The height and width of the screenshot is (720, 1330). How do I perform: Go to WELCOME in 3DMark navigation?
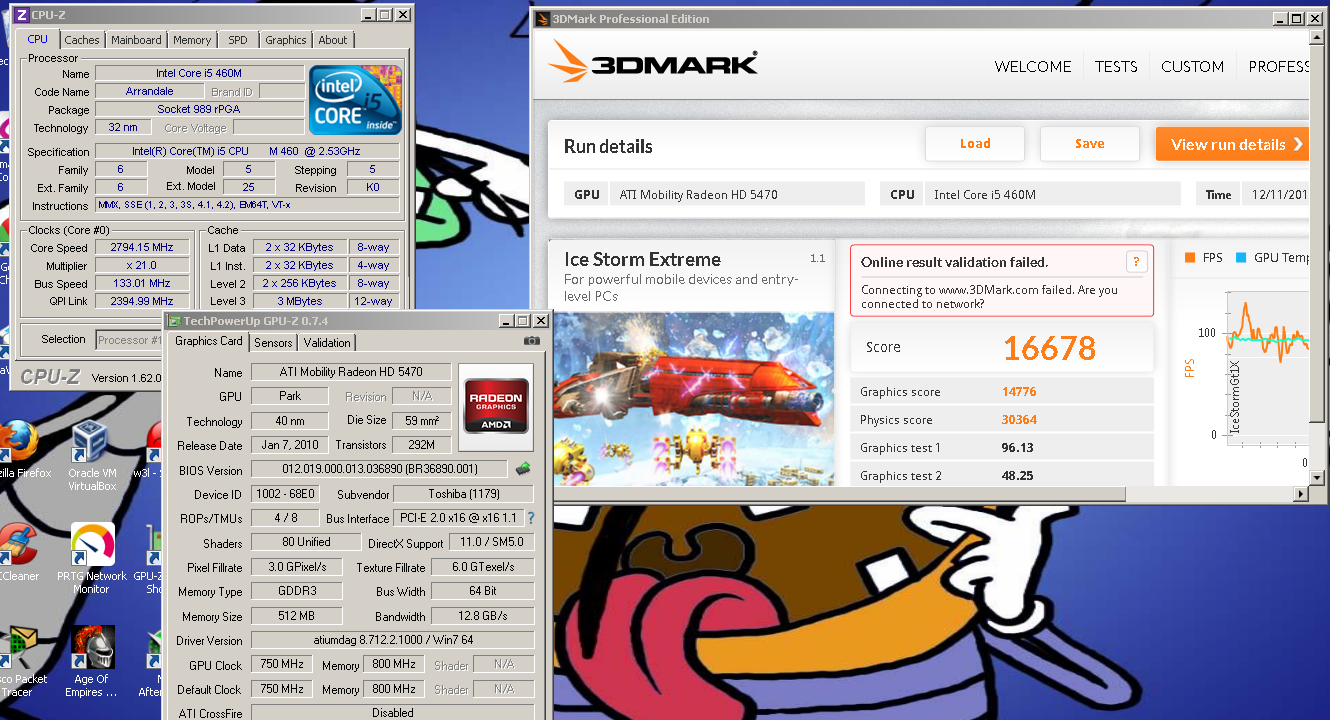[x=1033, y=67]
